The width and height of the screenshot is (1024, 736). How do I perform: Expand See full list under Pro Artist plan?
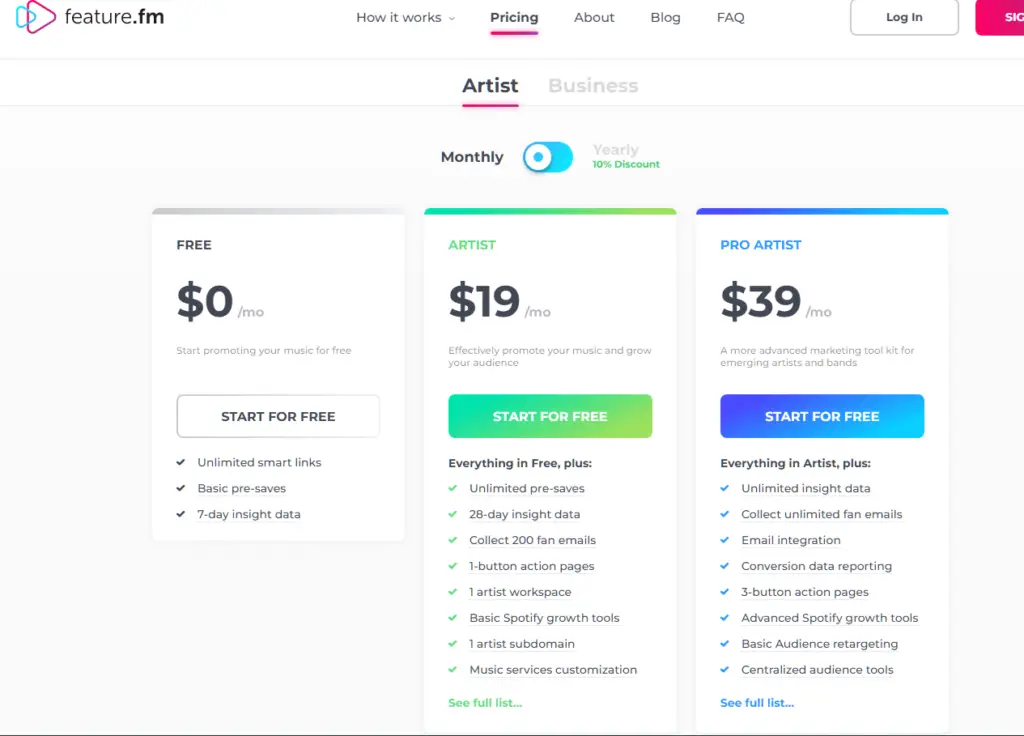pyautogui.click(x=757, y=703)
